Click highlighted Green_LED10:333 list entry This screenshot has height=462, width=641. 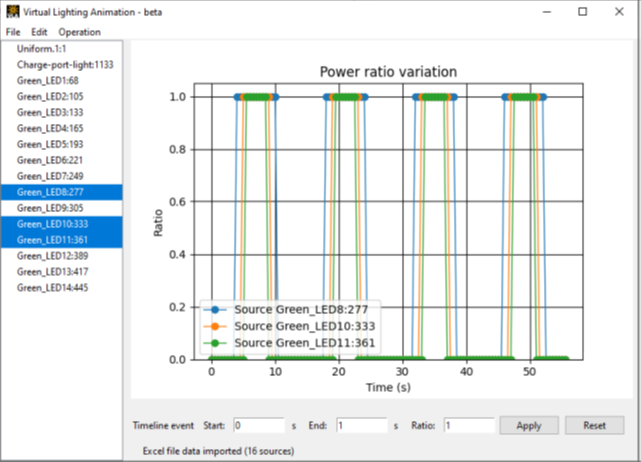point(62,224)
